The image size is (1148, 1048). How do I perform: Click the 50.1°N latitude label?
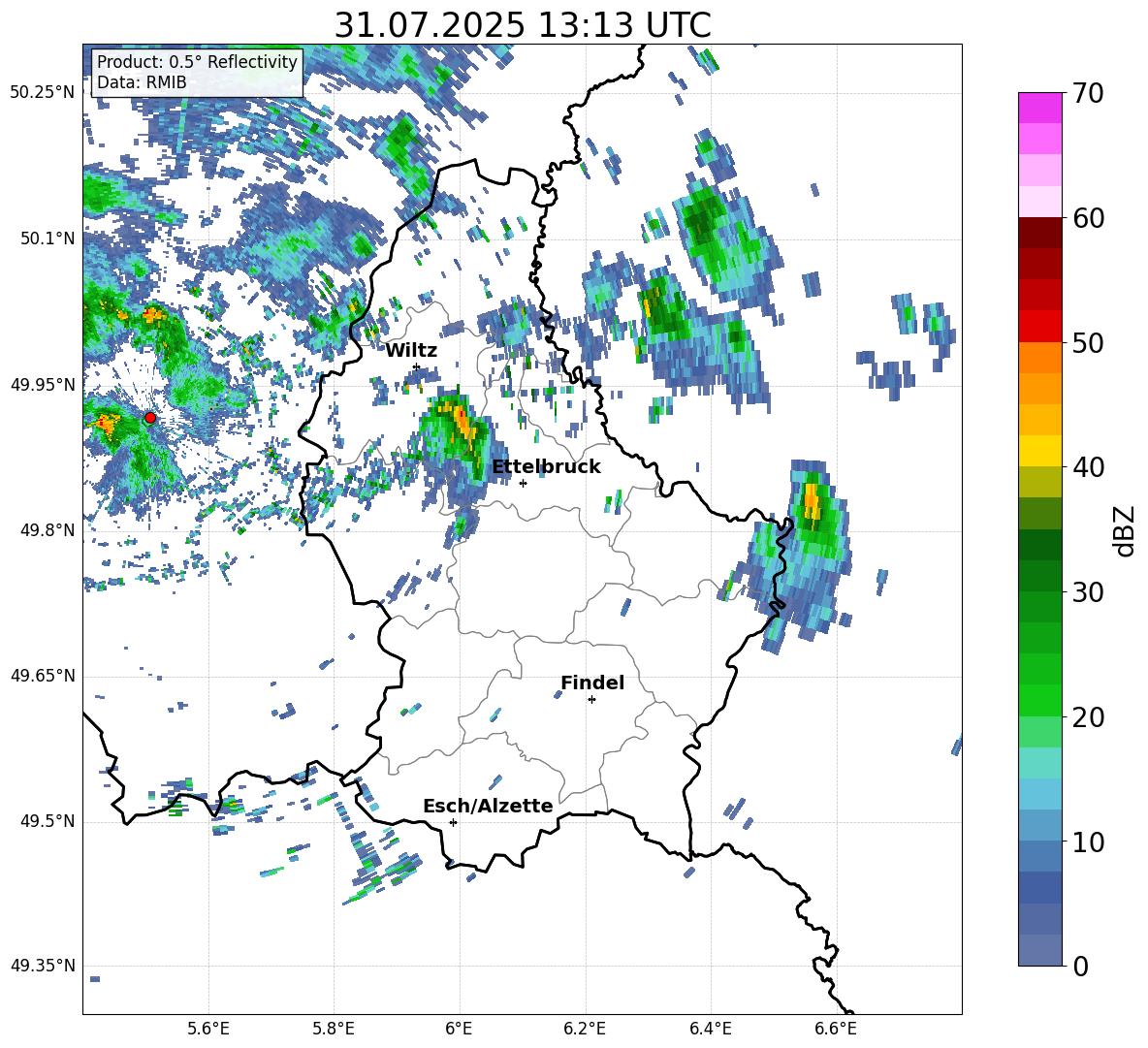pyautogui.click(x=47, y=238)
